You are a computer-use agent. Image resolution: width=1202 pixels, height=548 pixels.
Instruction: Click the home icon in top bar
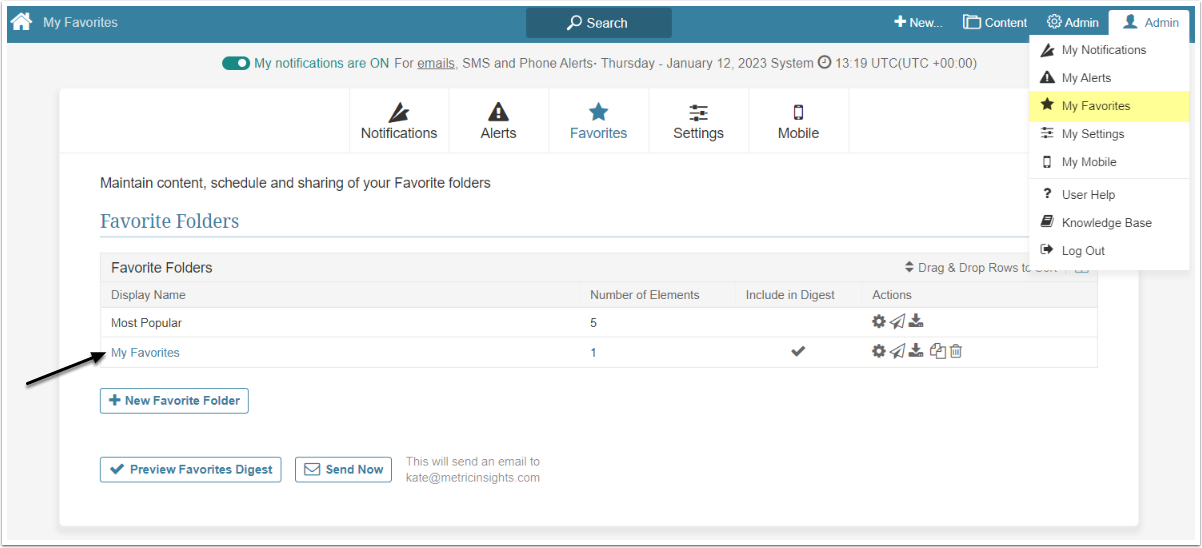pos(21,21)
